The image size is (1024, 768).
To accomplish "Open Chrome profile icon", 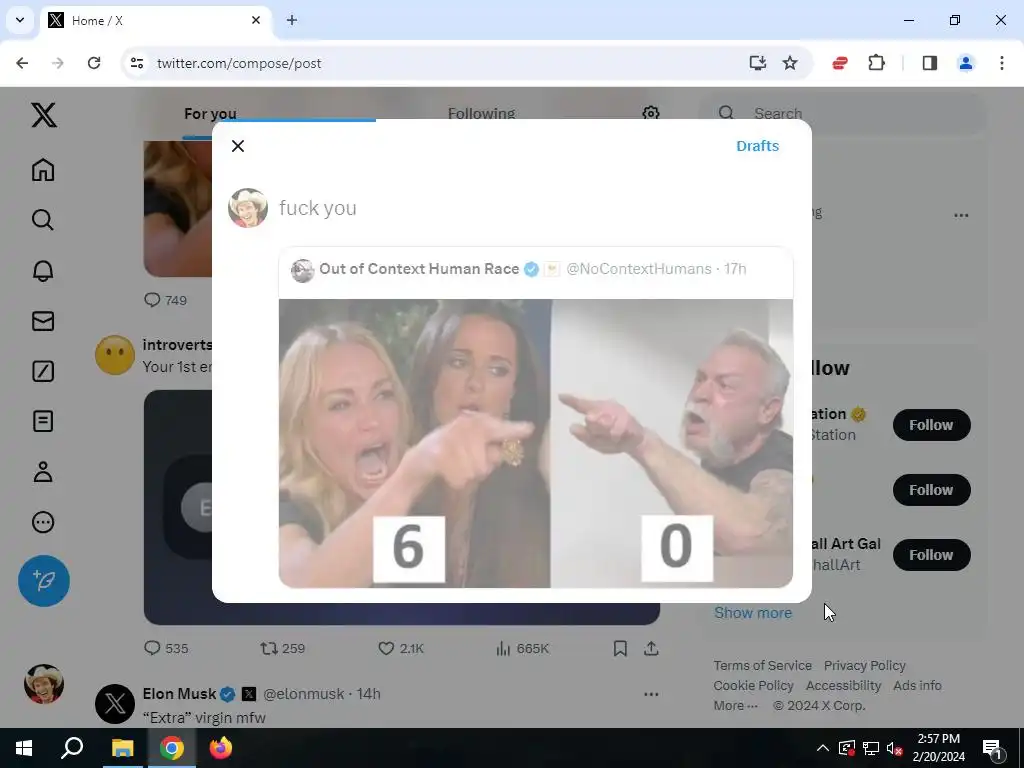I will coord(966,63).
